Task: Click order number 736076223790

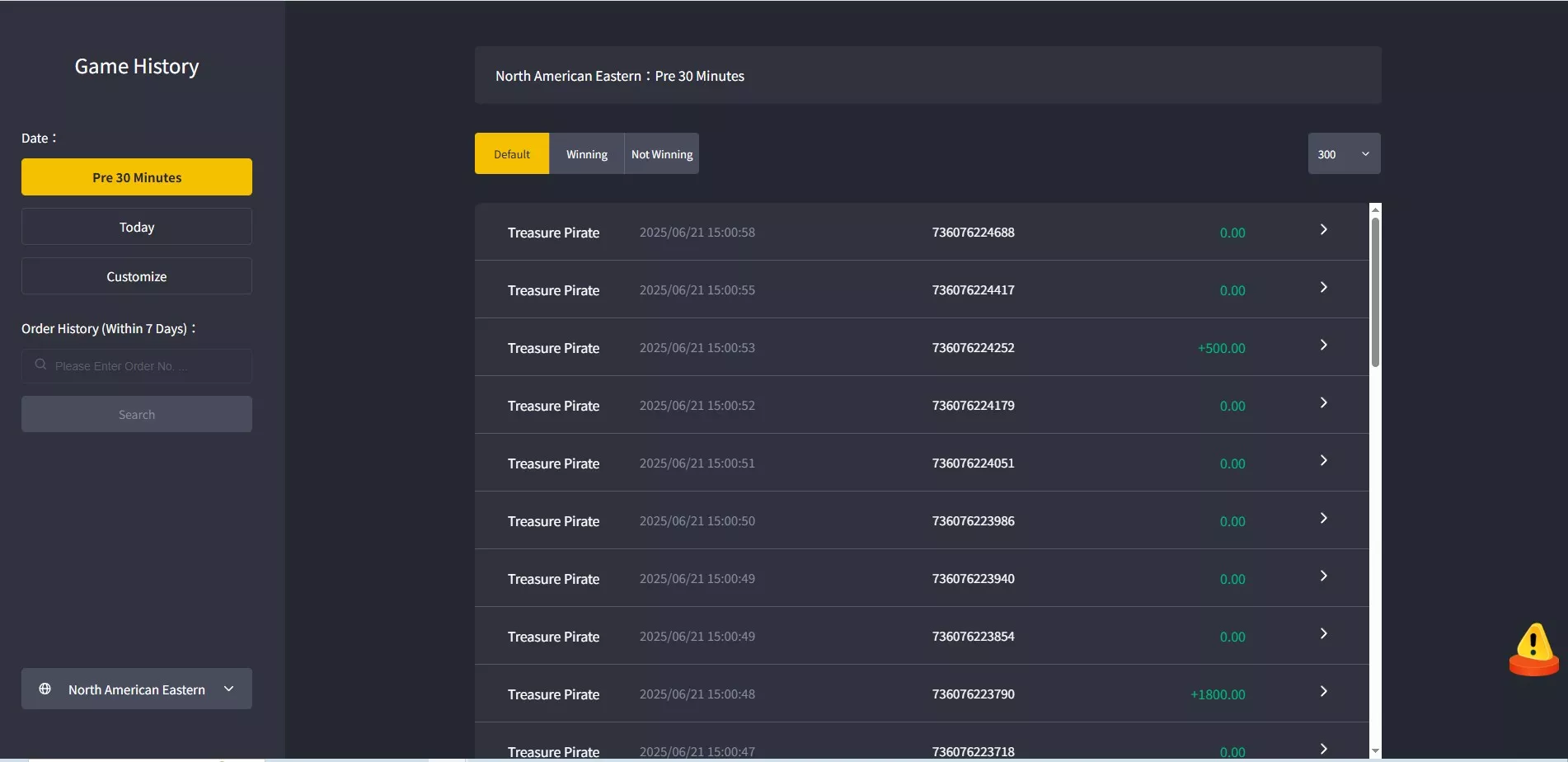Action: (x=974, y=694)
